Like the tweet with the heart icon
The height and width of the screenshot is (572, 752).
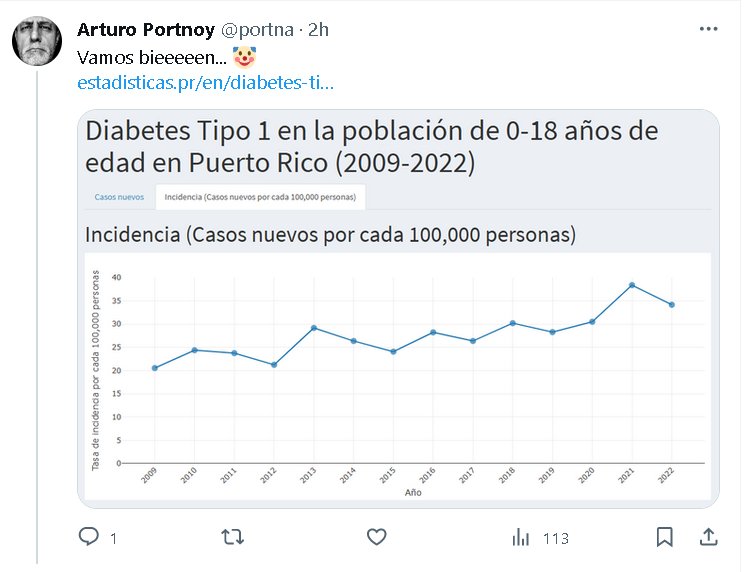pos(376,538)
